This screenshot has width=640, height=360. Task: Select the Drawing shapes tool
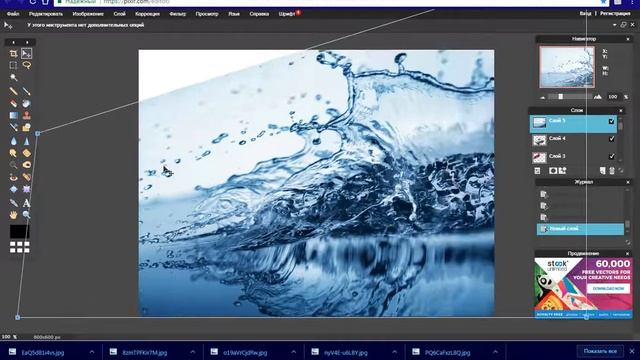pos(27,128)
